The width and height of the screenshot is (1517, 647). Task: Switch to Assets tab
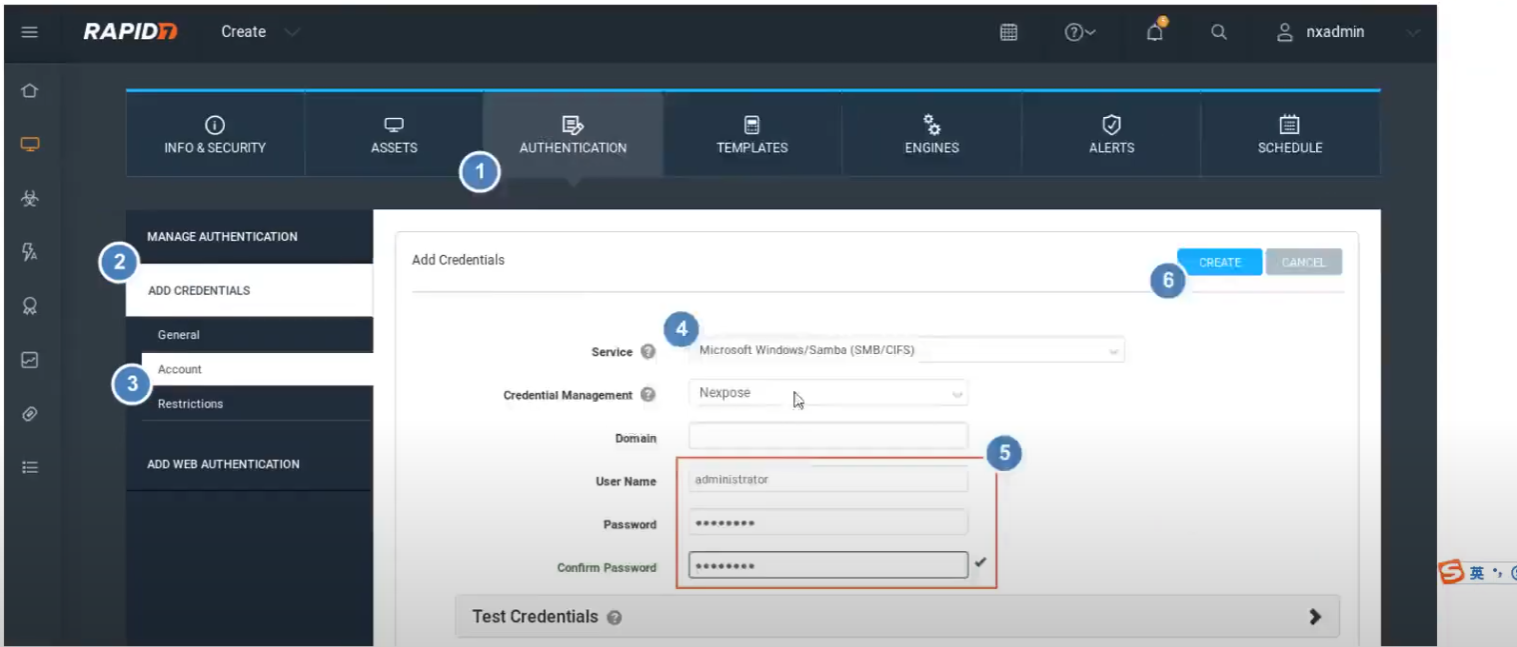click(394, 134)
